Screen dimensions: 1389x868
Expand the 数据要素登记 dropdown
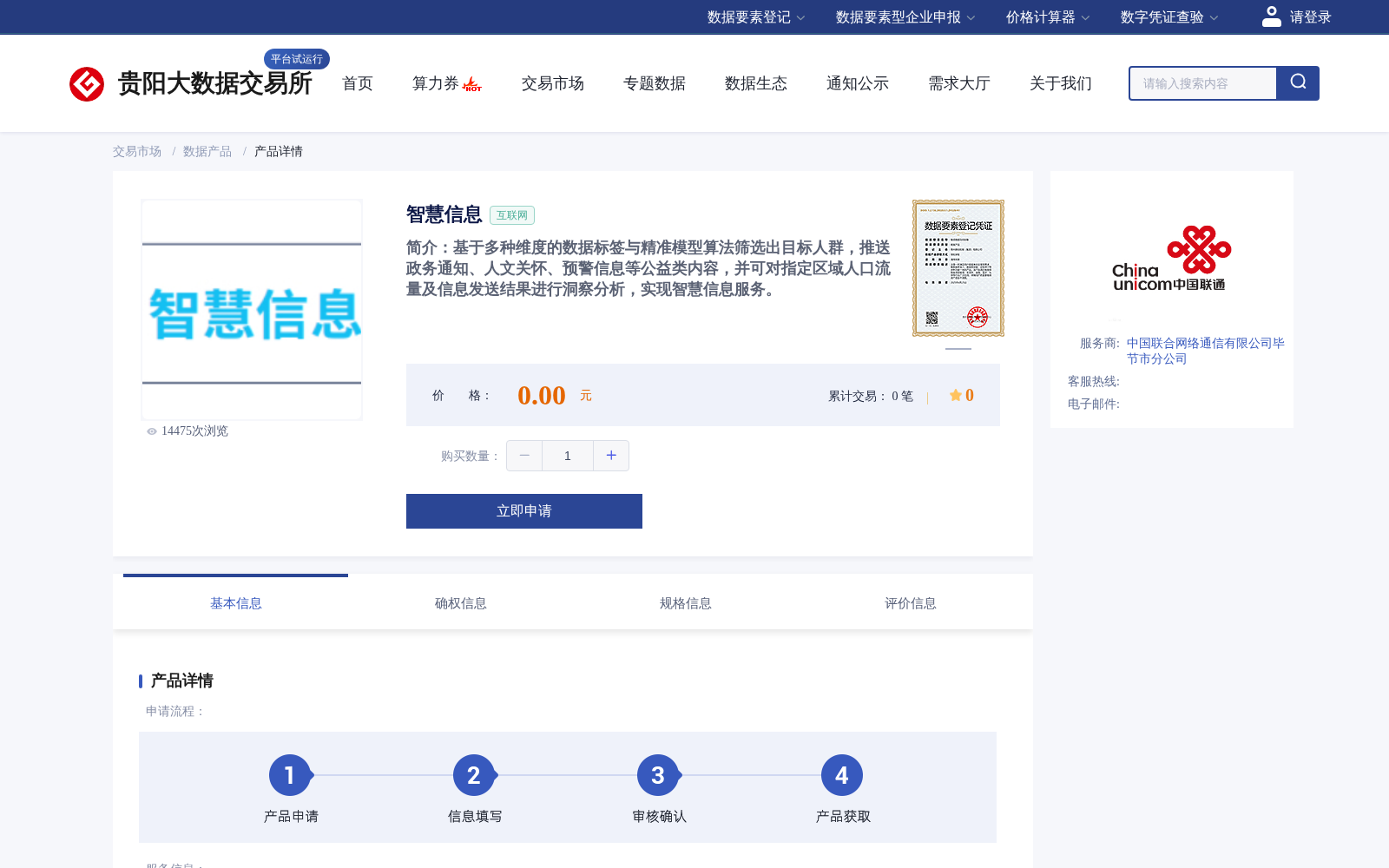[756, 17]
